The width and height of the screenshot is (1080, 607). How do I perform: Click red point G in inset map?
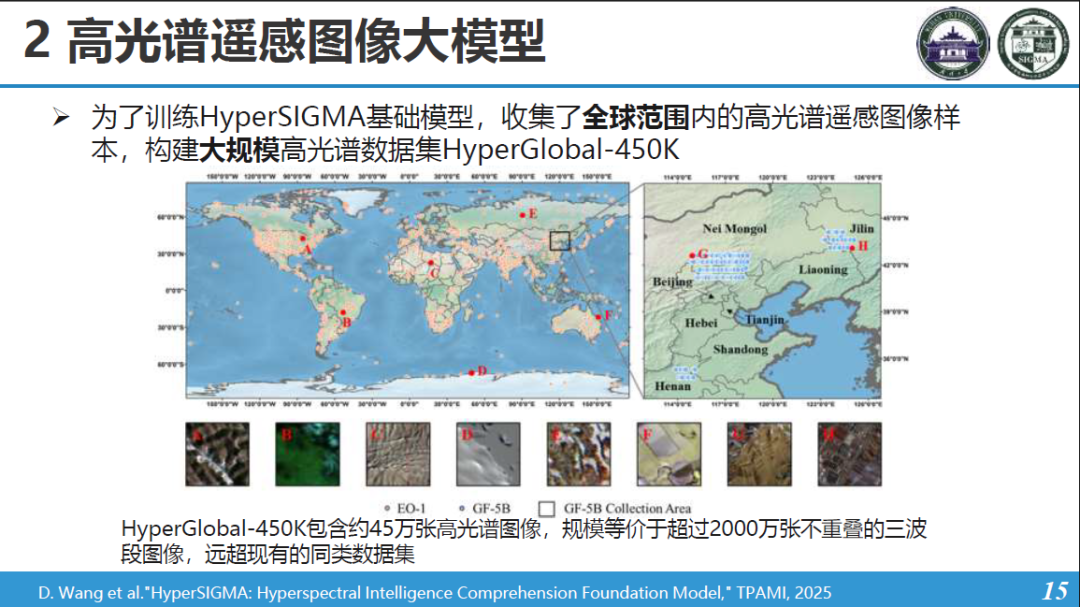[x=692, y=256]
